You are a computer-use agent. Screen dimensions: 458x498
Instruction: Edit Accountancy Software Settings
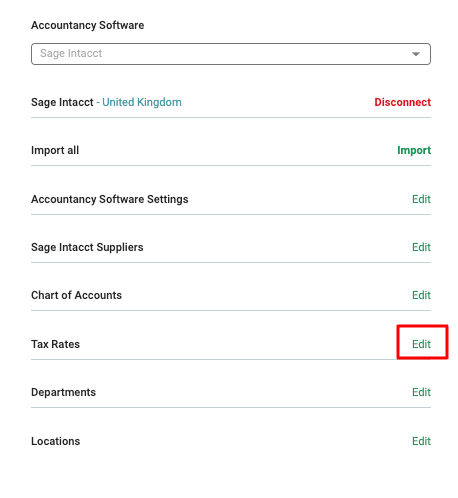(421, 199)
